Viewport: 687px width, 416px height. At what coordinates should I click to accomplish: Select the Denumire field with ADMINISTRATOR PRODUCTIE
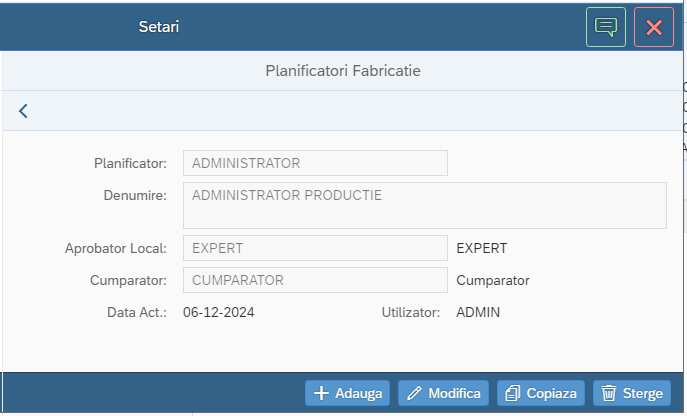[425, 206]
